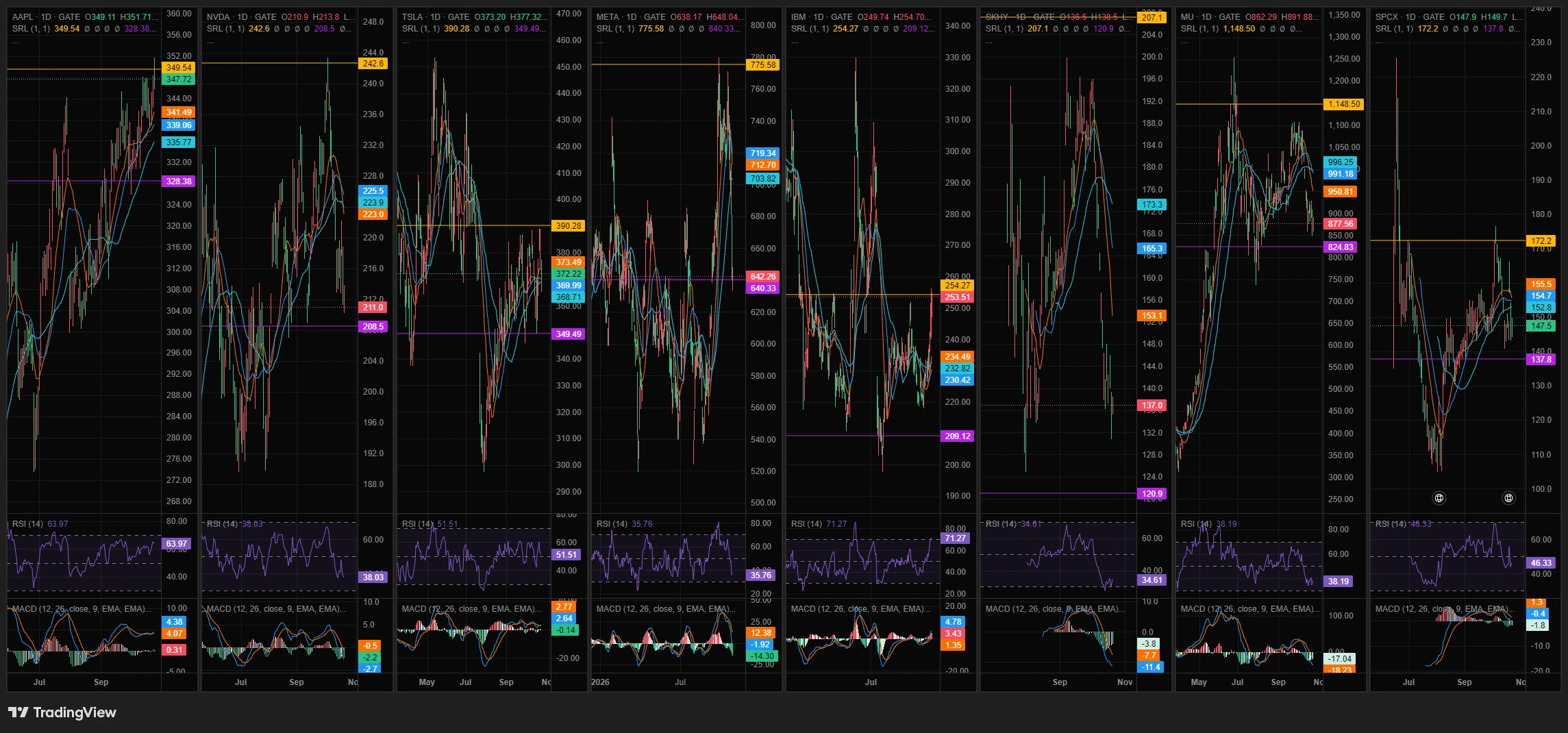Screen dimensions: 1568x733
Task: Click the yellow 775.58 price label on META
Action: (x=763, y=65)
